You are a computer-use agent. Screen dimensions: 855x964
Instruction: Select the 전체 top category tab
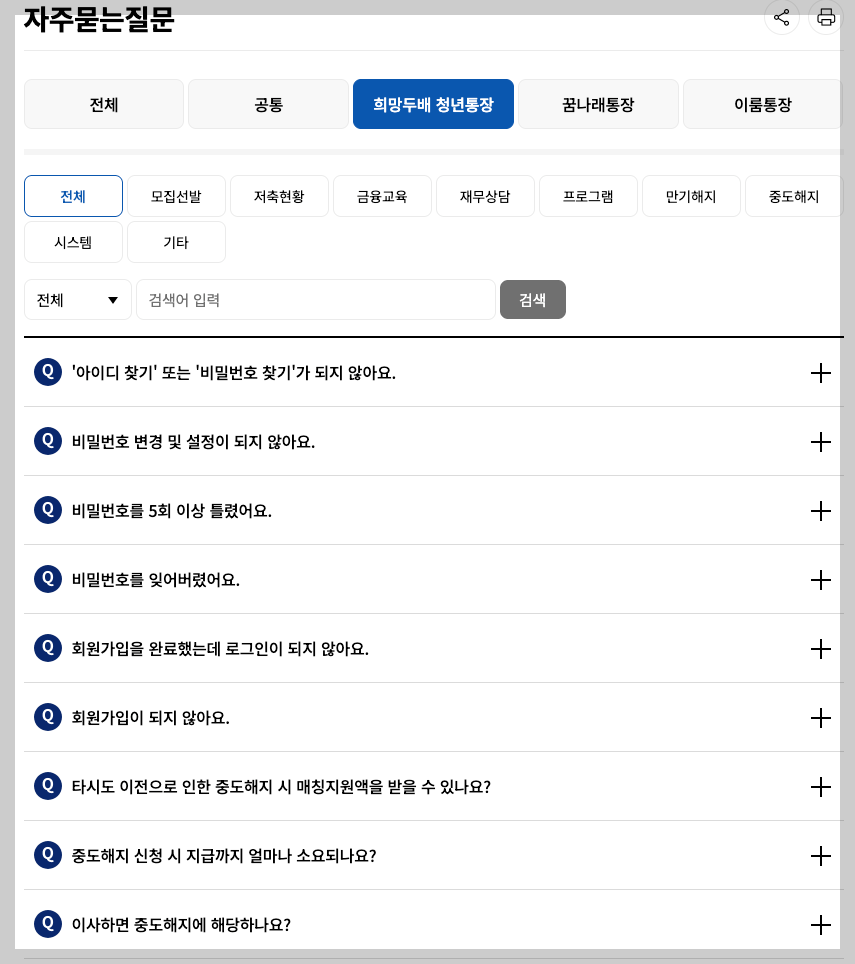tap(104, 104)
